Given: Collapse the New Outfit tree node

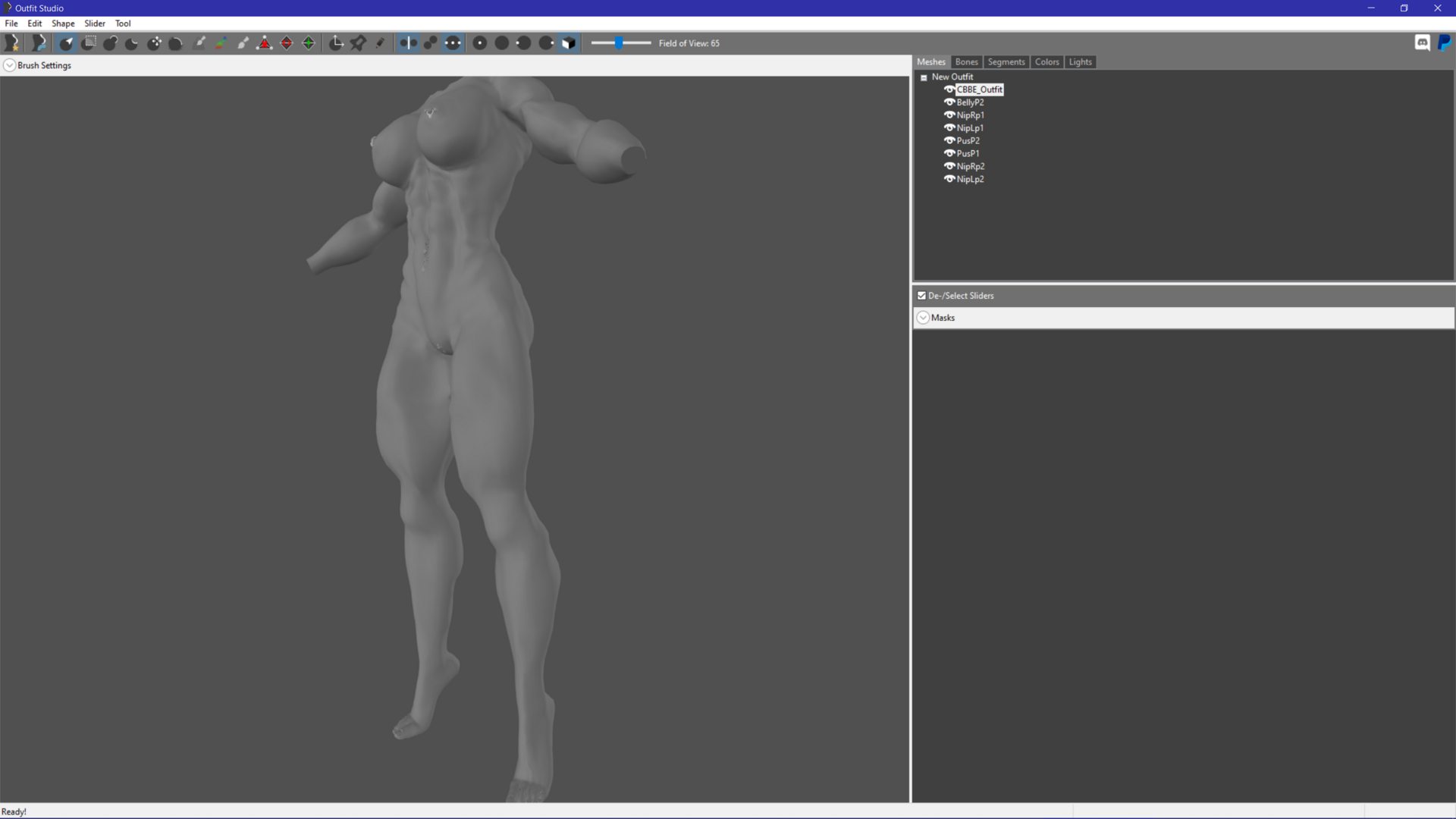Looking at the screenshot, I should [x=924, y=77].
